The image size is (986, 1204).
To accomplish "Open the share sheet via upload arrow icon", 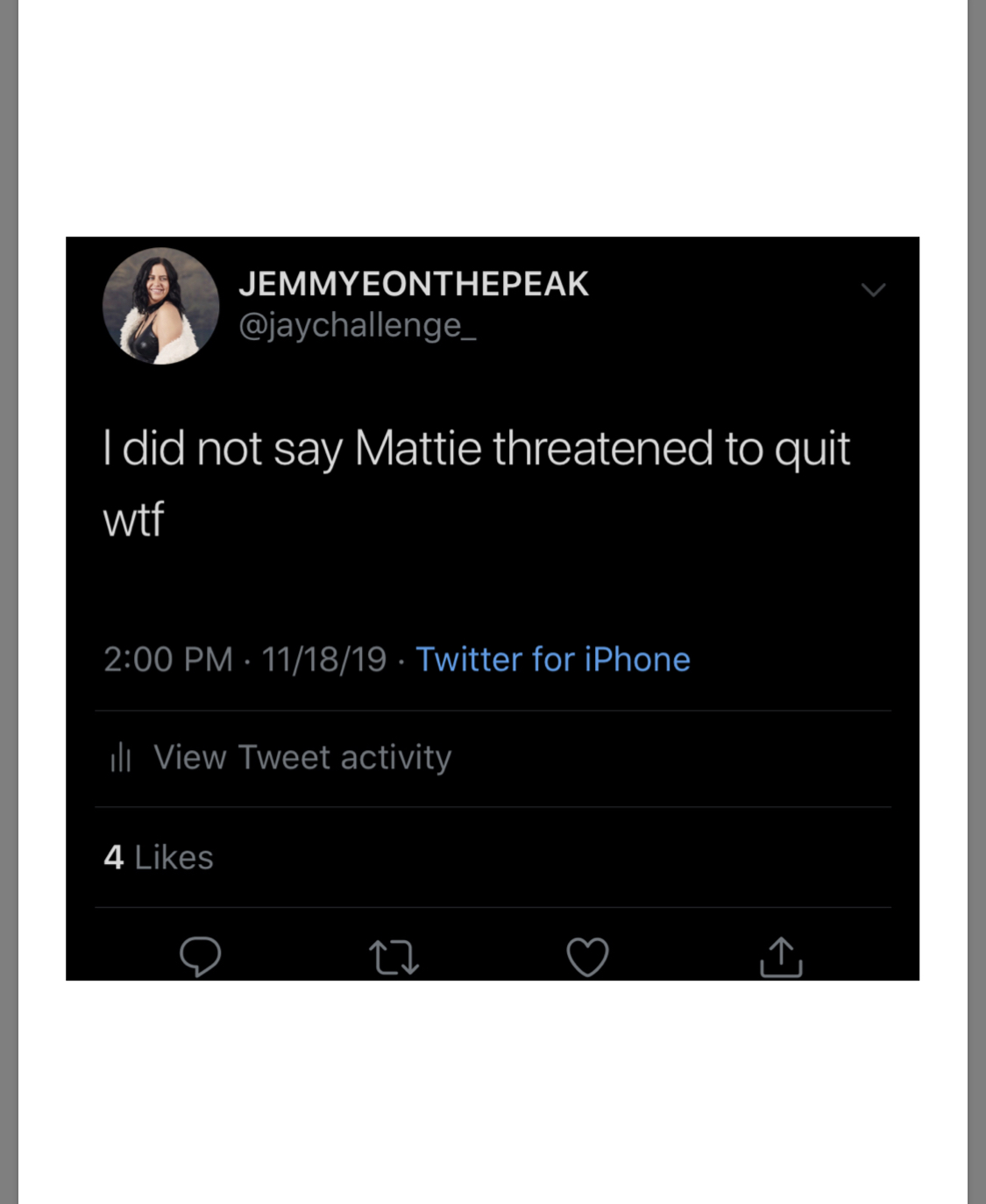I will [781, 957].
